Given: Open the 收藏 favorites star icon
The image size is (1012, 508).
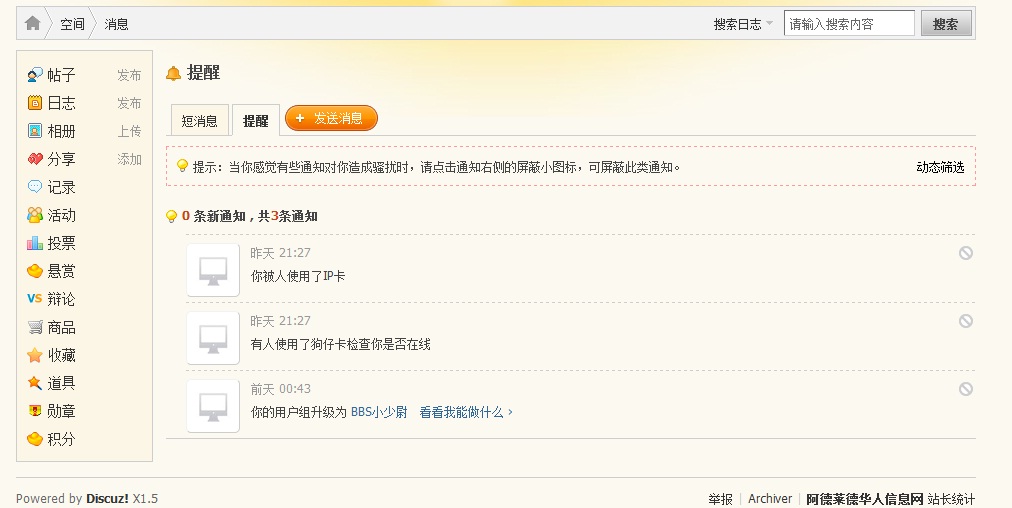Looking at the screenshot, I should click(35, 355).
